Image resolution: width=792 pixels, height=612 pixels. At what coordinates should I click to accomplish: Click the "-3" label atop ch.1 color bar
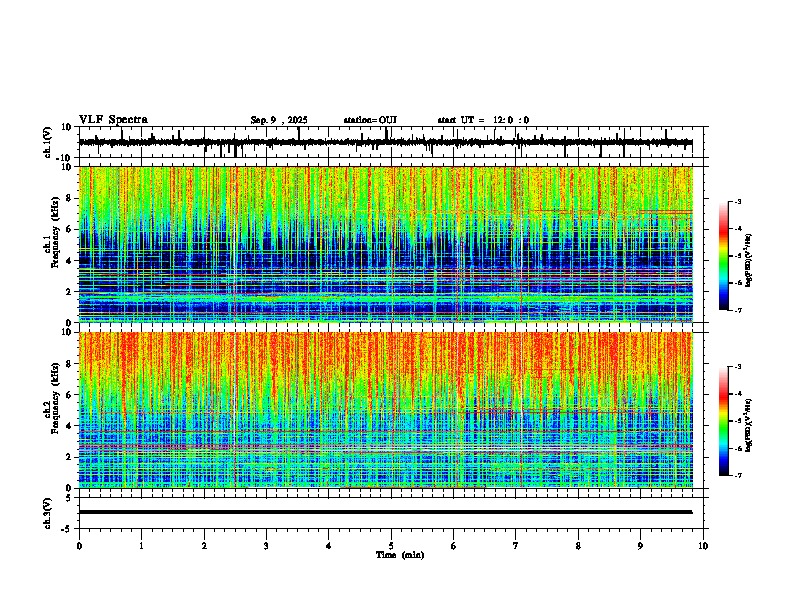click(737, 202)
